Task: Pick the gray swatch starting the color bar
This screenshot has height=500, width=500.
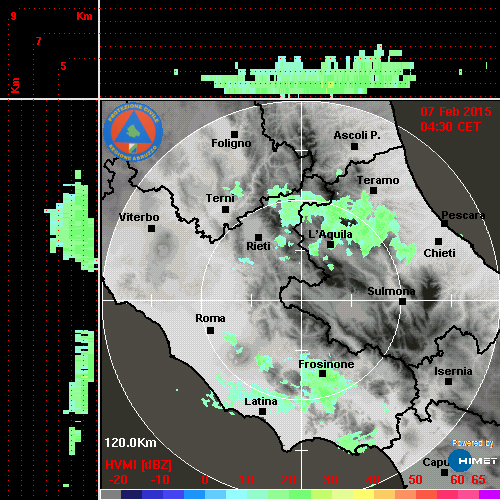Action: click(x=111, y=494)
